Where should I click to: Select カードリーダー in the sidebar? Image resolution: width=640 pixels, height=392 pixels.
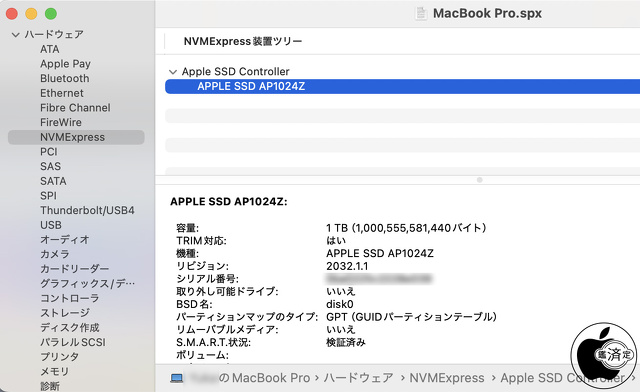74,269
